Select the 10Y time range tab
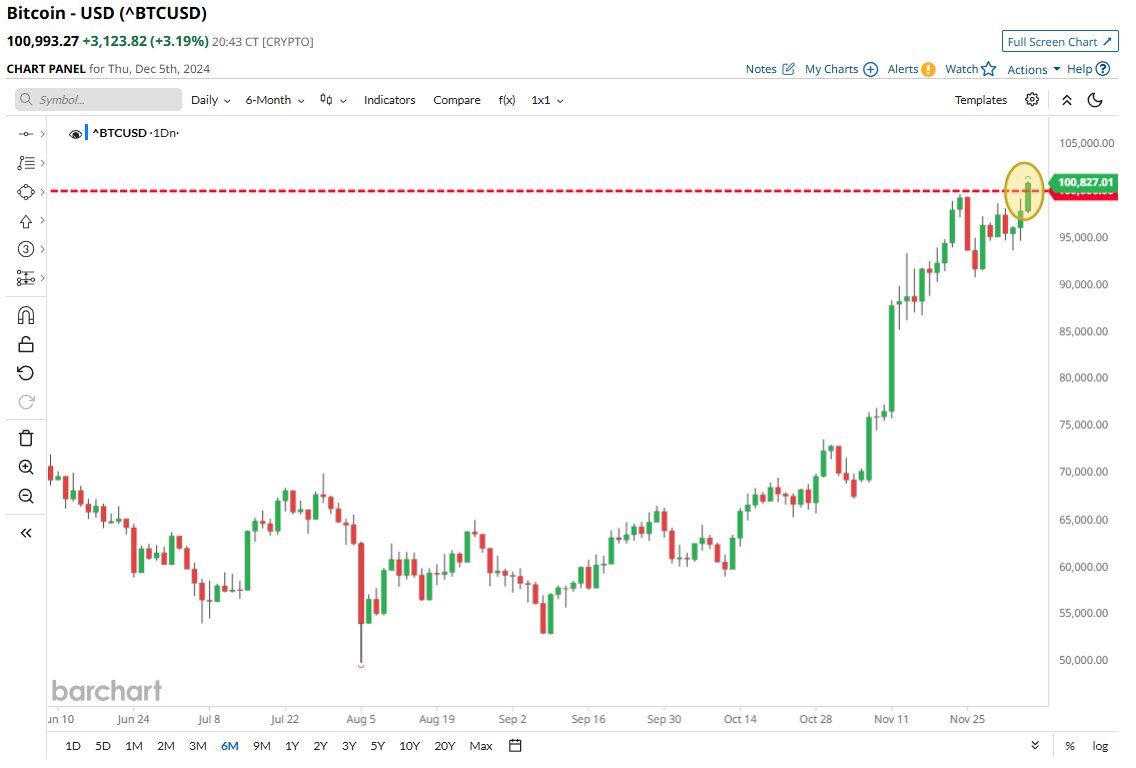 pos(409,746)
